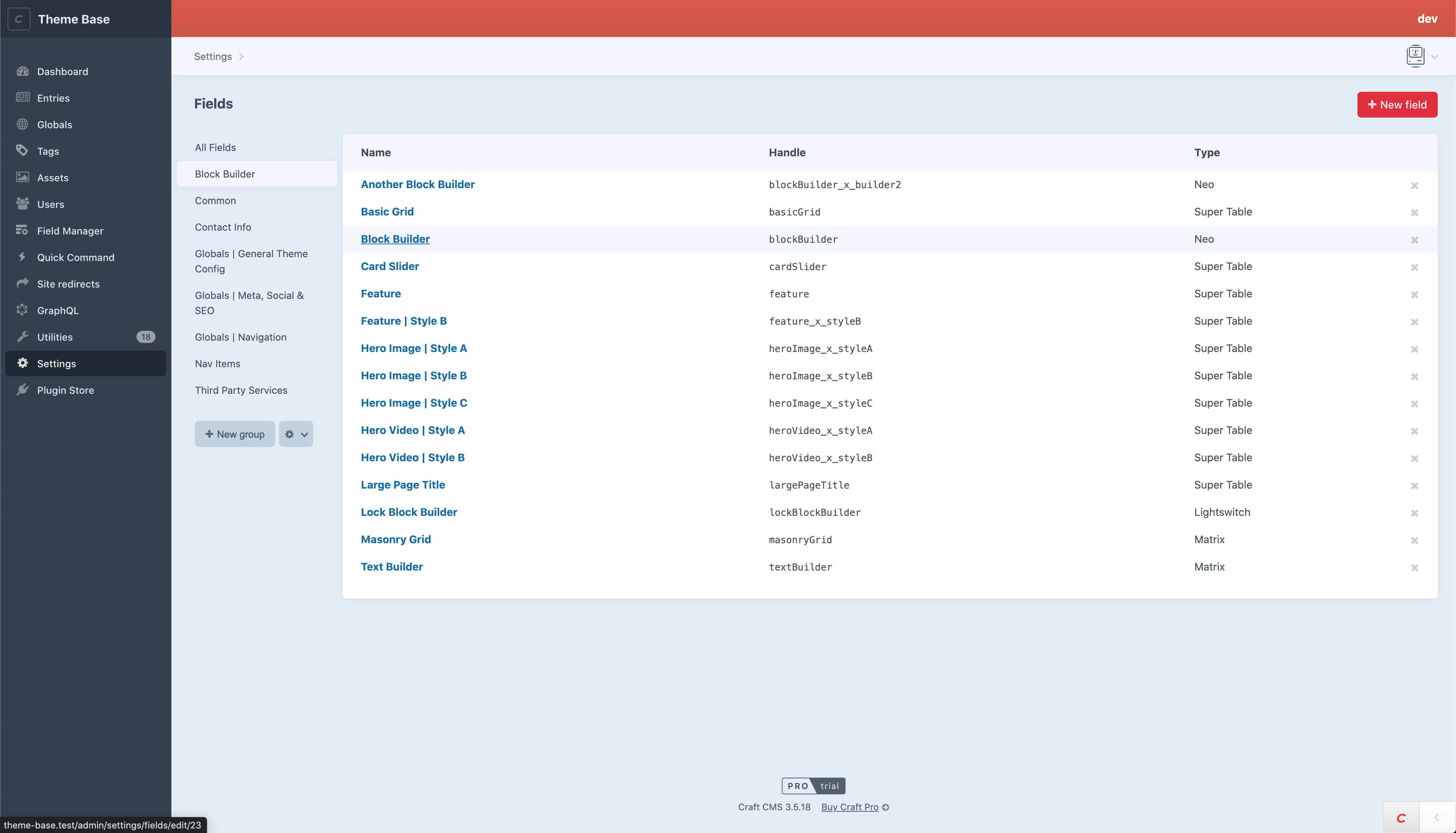Select the Quick Command sidebar item

point(75,257)
